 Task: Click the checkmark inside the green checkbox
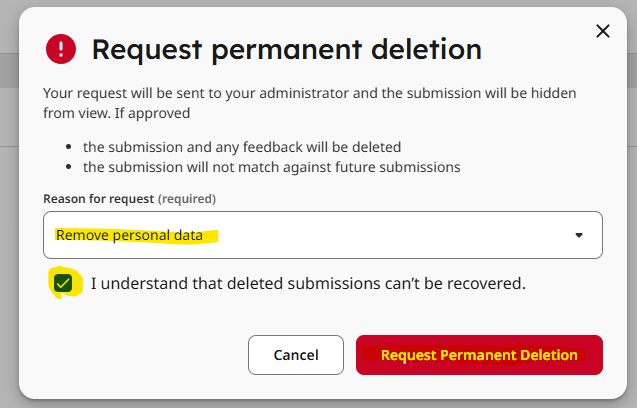[x=64, y=283]
